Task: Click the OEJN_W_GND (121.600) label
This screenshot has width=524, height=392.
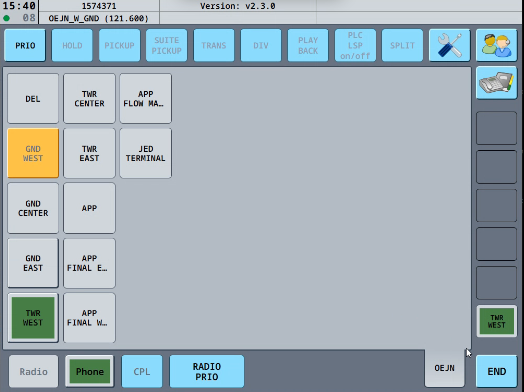Action: [99, 18]
